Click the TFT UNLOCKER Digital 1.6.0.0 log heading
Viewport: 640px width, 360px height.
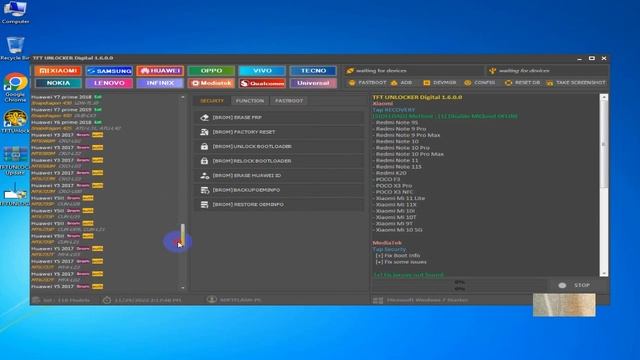coord(417,97)
